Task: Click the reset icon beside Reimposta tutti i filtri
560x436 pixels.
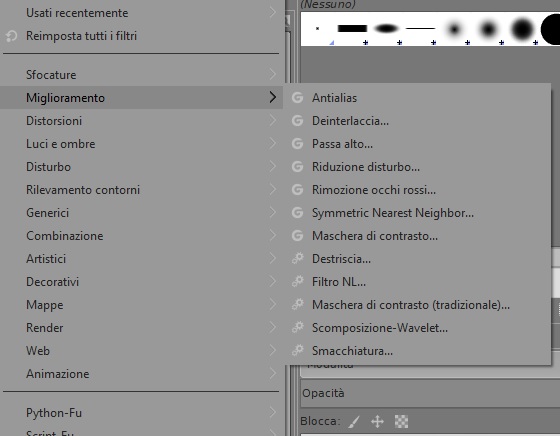Action: point(11,36)
